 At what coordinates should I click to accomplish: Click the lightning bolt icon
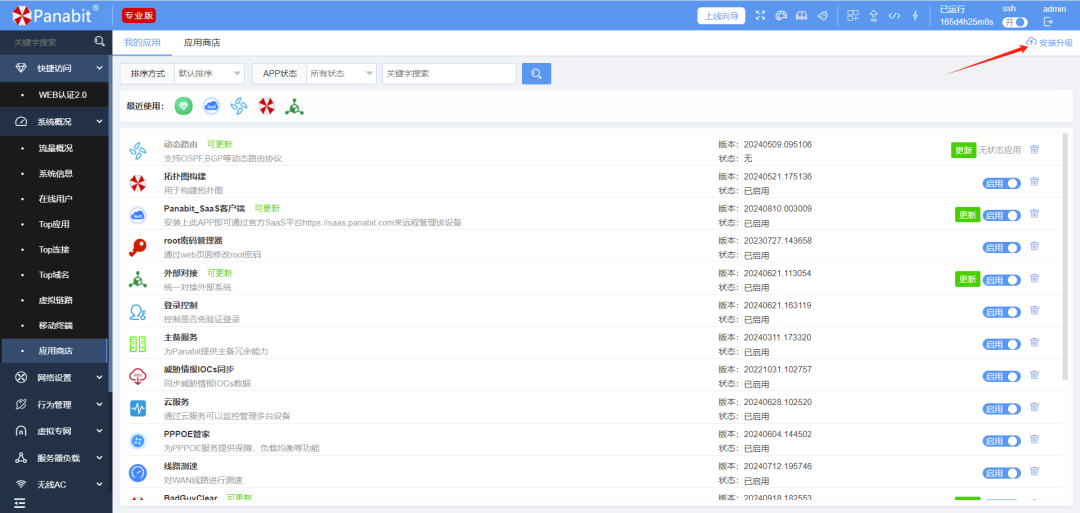(x=915, y=16)
